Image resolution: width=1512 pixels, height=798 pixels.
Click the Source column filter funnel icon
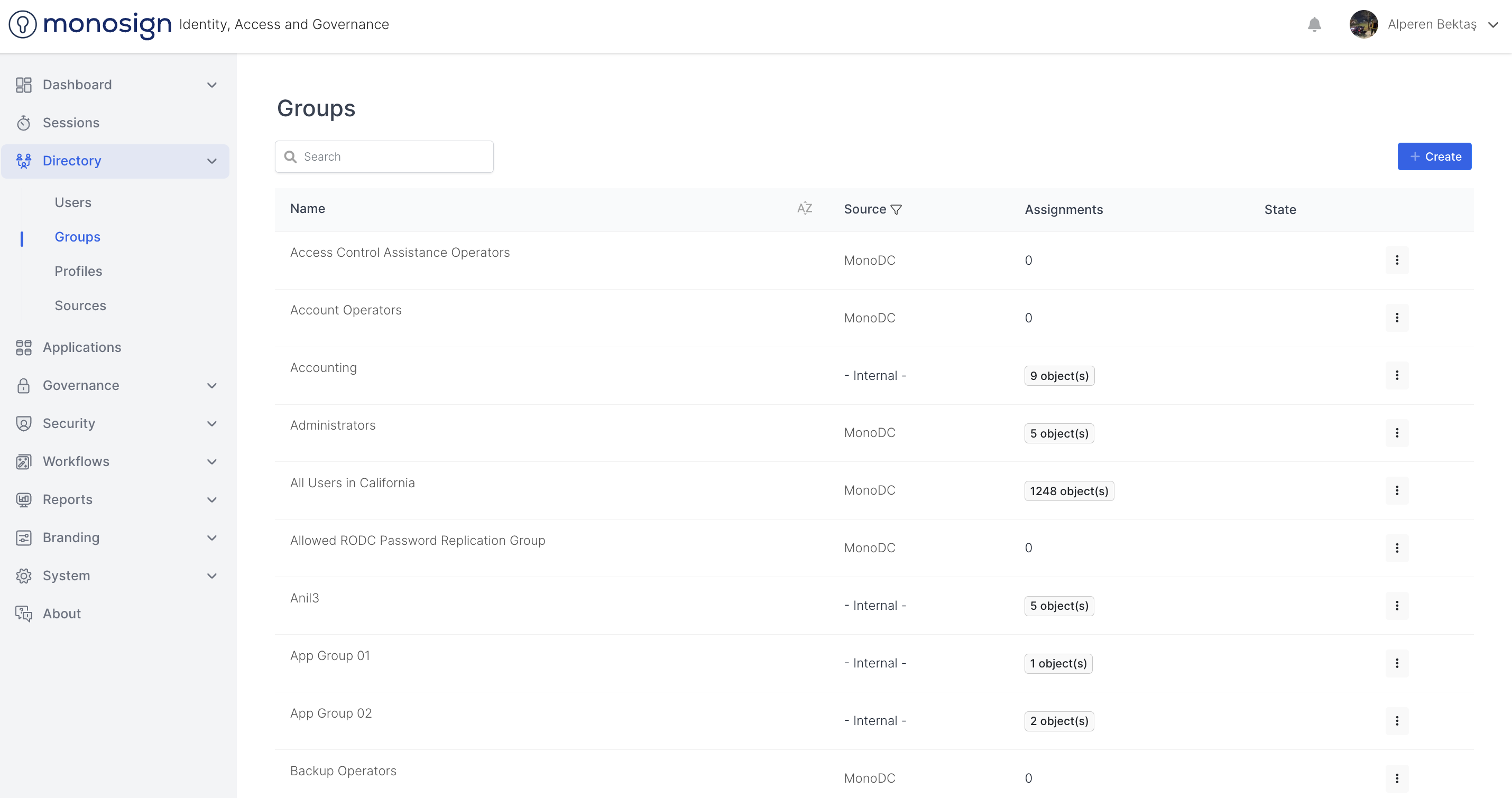pos(896,209)
